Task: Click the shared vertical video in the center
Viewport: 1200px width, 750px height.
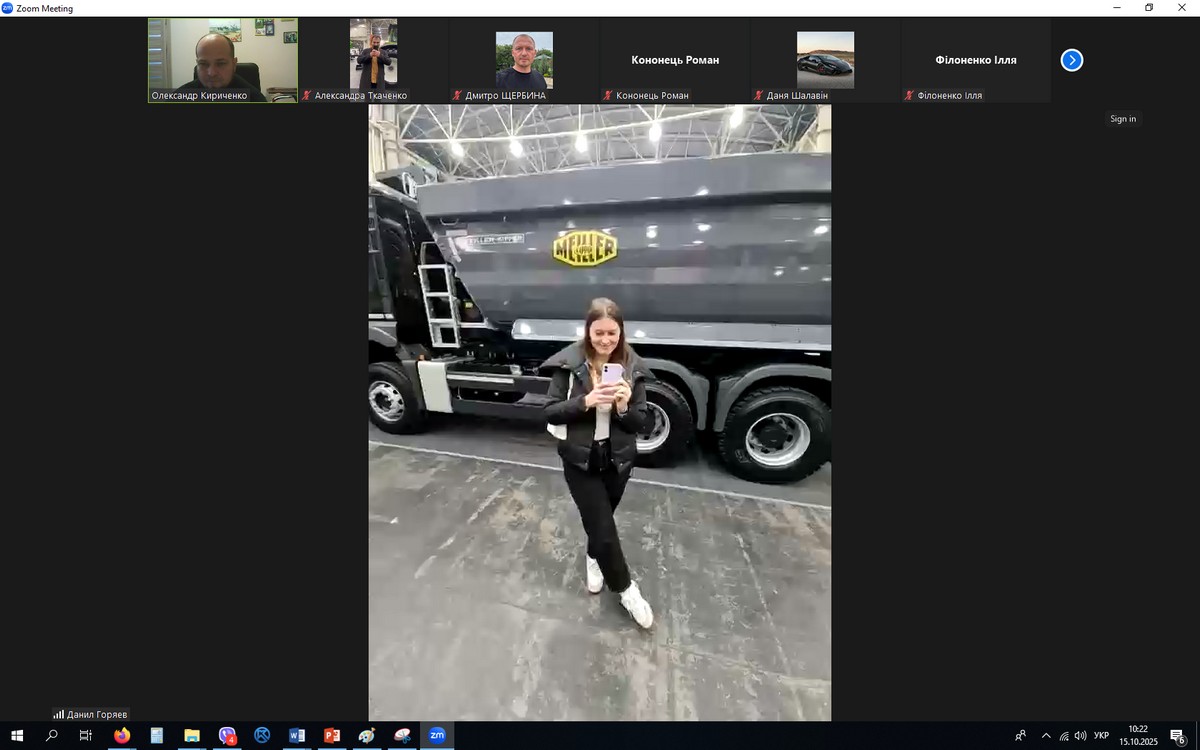Action: [x=599, y=412]
